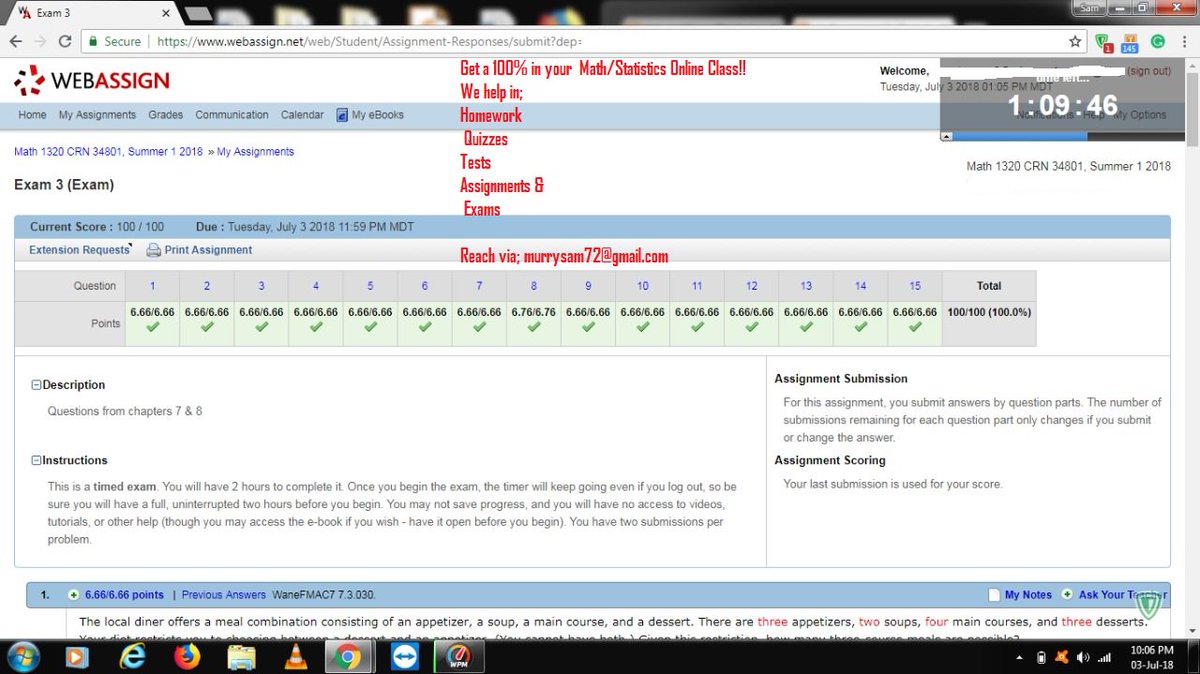Screen dimensions: 1200x674
Task: Open File Explorer from the taskbar
Action: (x=241, y=657)
